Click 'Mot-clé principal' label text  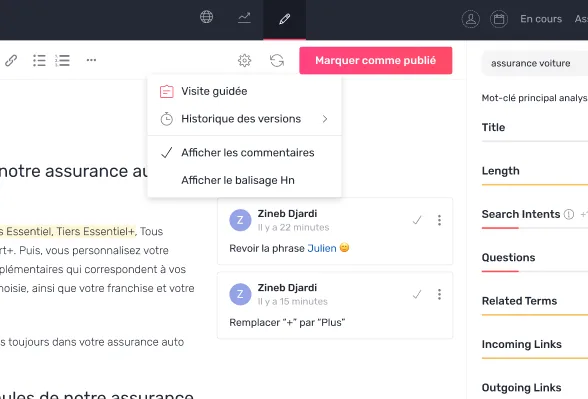[x=519, y=98]
